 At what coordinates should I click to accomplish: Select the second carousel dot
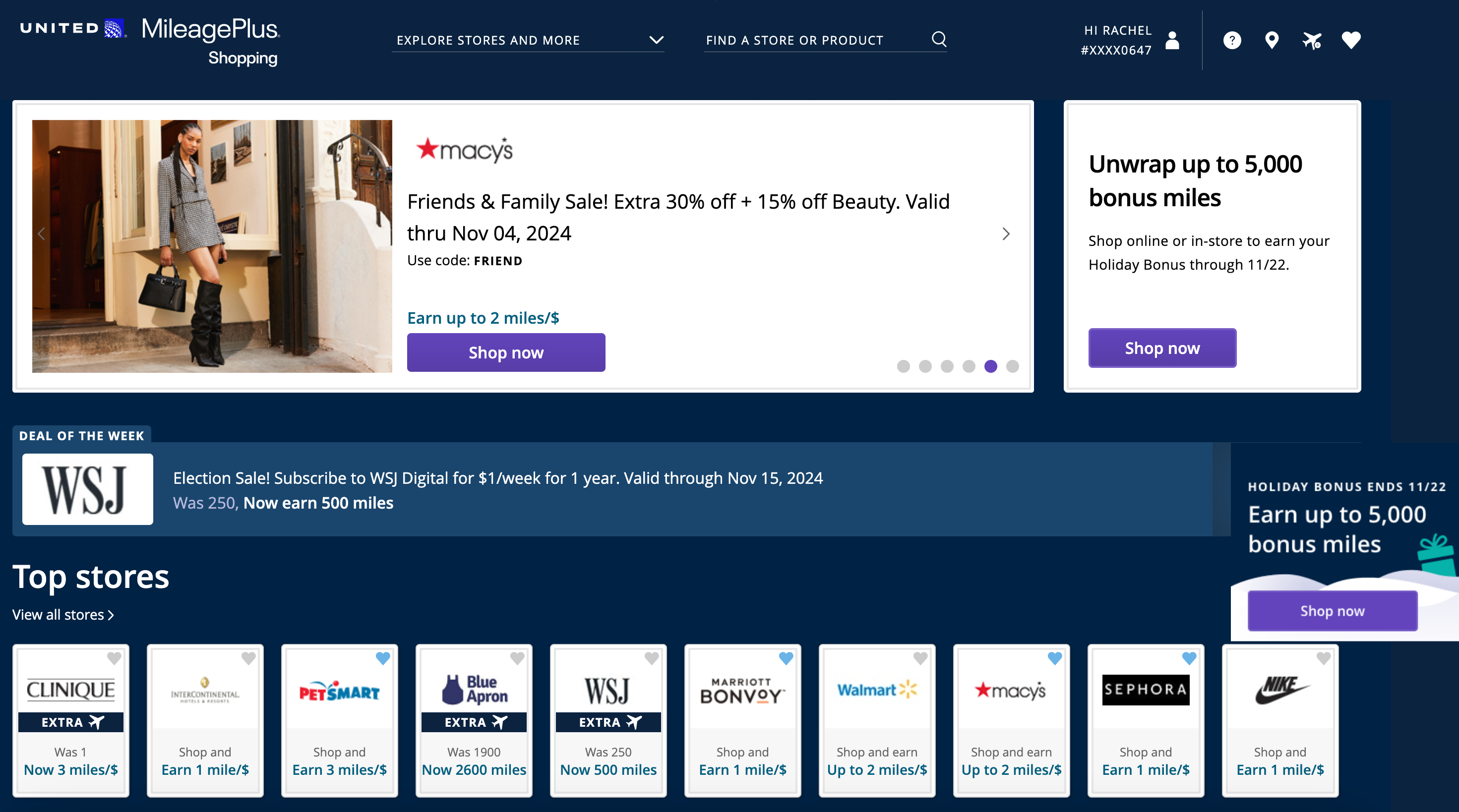point(925,366)
